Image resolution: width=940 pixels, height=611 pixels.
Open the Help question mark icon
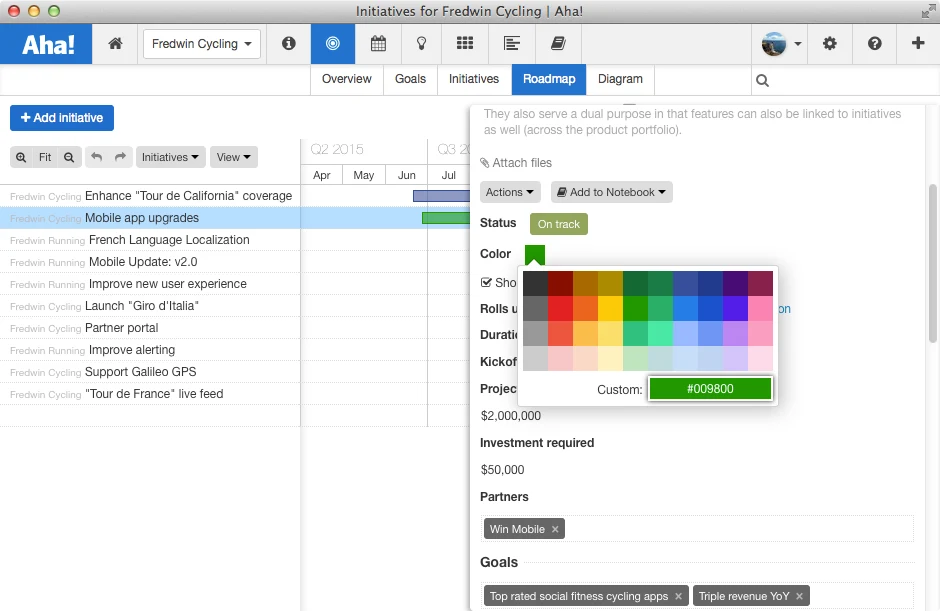click(x=875, y=43)
